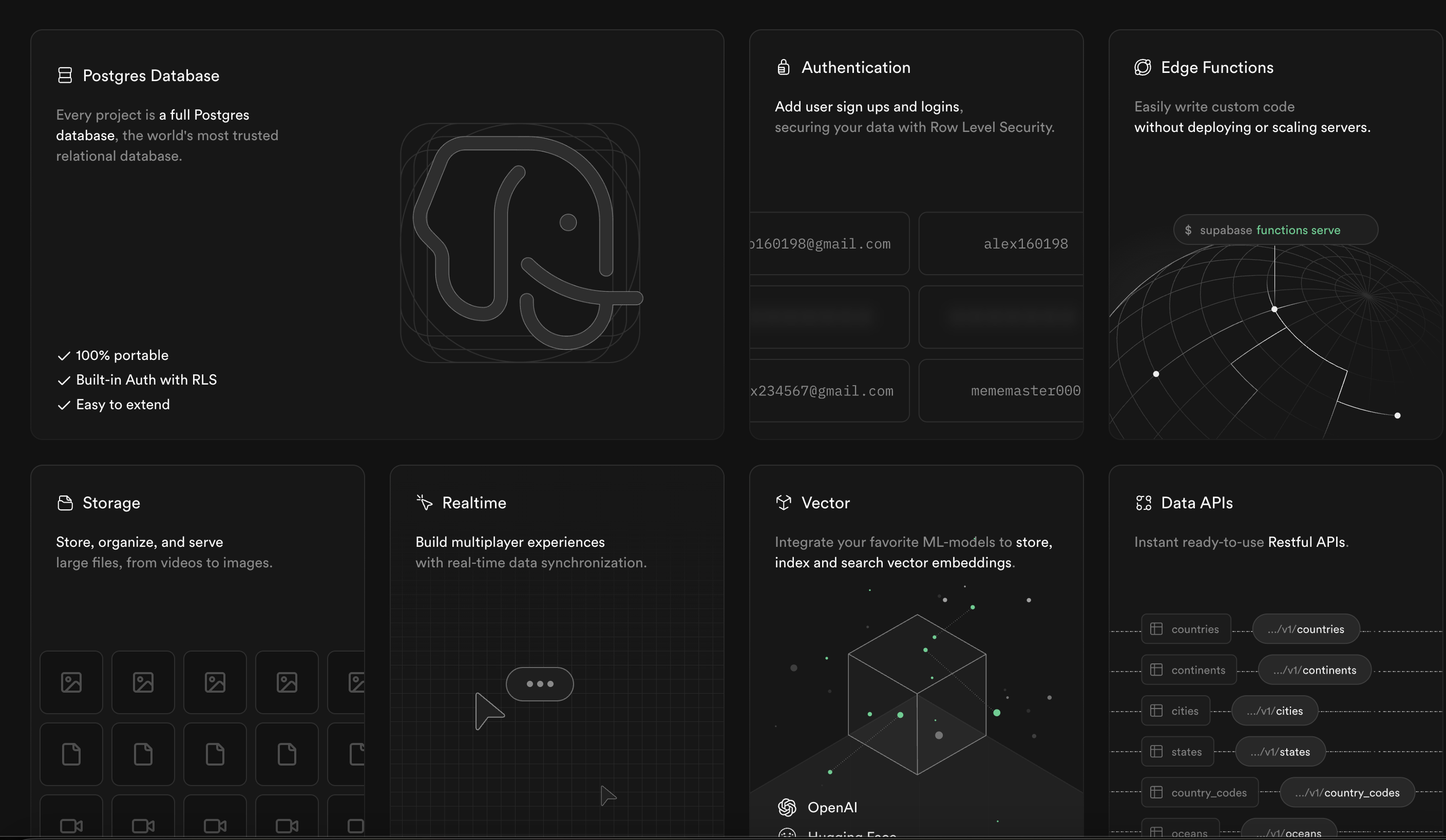Screen dimensions: 1446x840
Task: Click the .../v1/states endpoint pill
Action: [x=1280, y=751]
